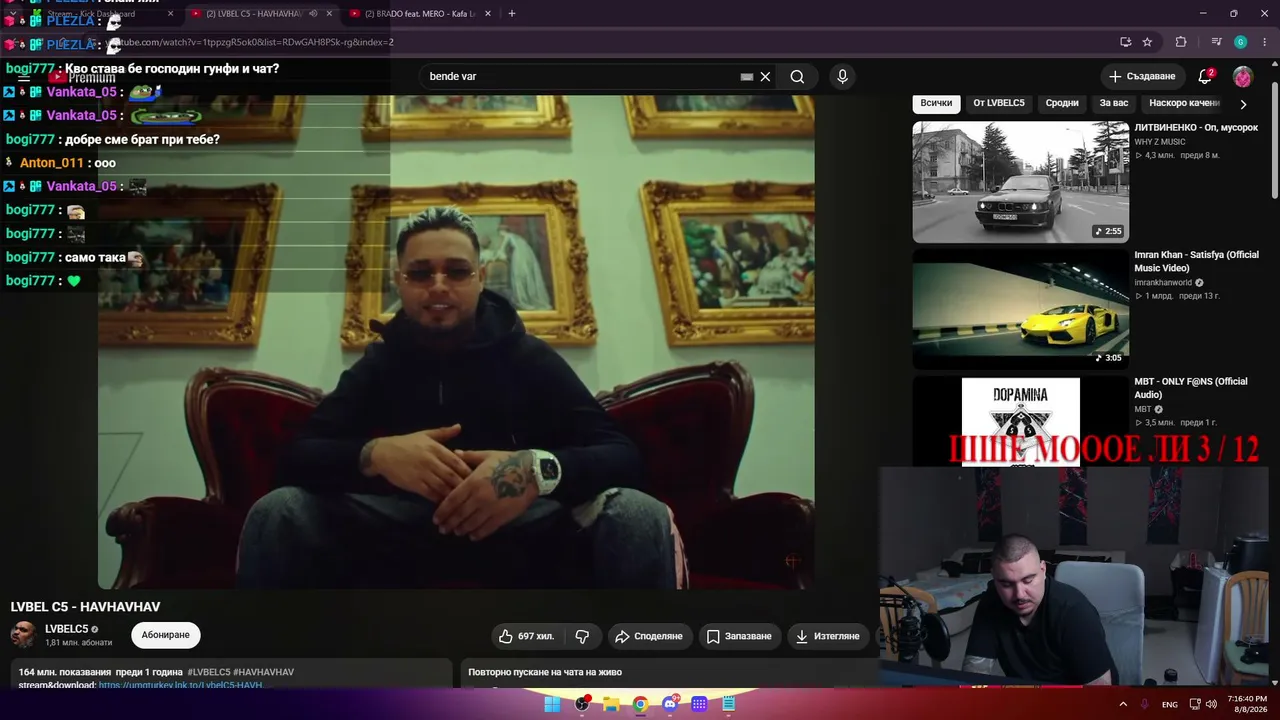Screen dimensions: 1280x720
Task: Open the Chrome extensions puzzle icon
Action: (1181, 42)
